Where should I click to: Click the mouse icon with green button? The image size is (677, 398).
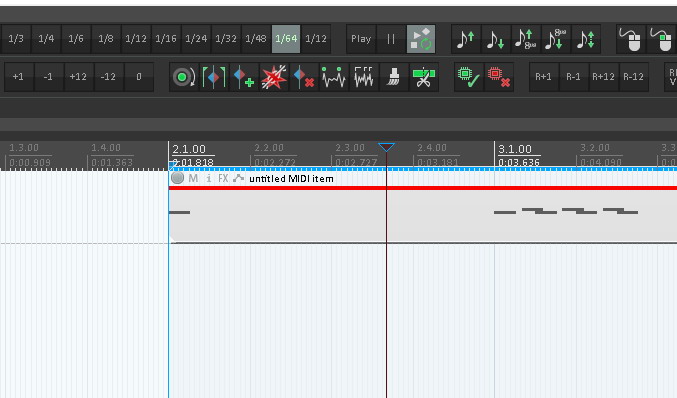pos(661,39)
